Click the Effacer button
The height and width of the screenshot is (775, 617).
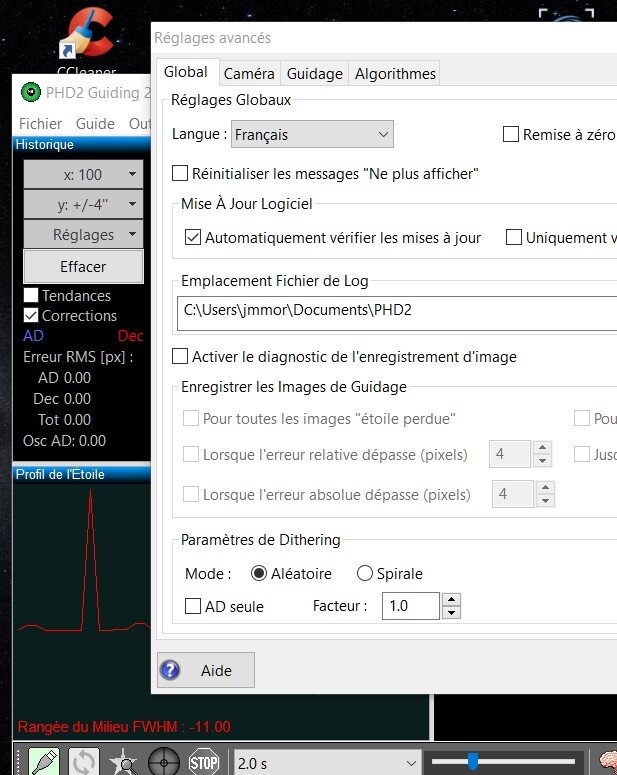[84, 266]
